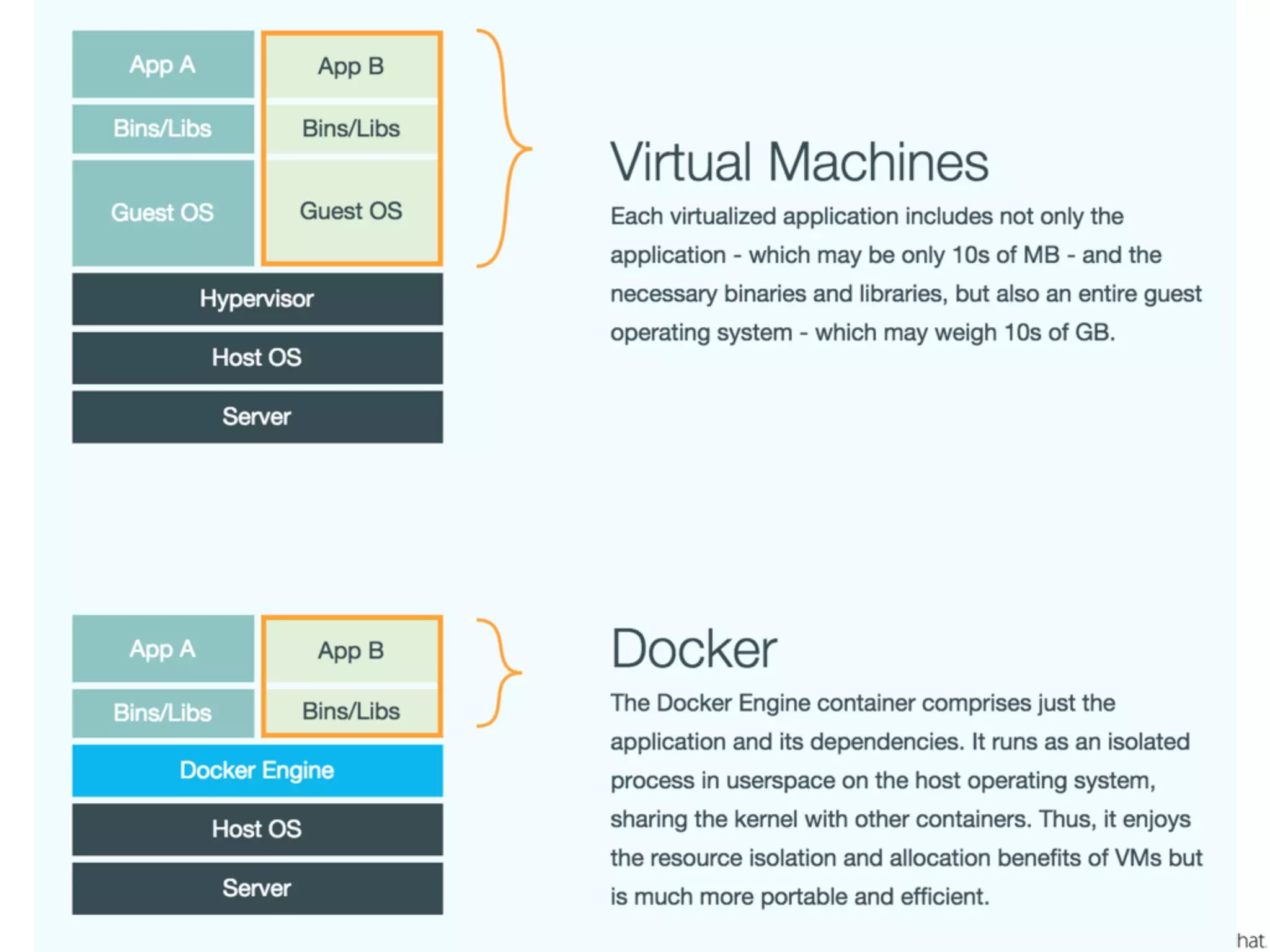The width and height of the screenshot is (1270, 952).
Task: Click the Host OS block under Hypervisor
Action: (257, 358)
